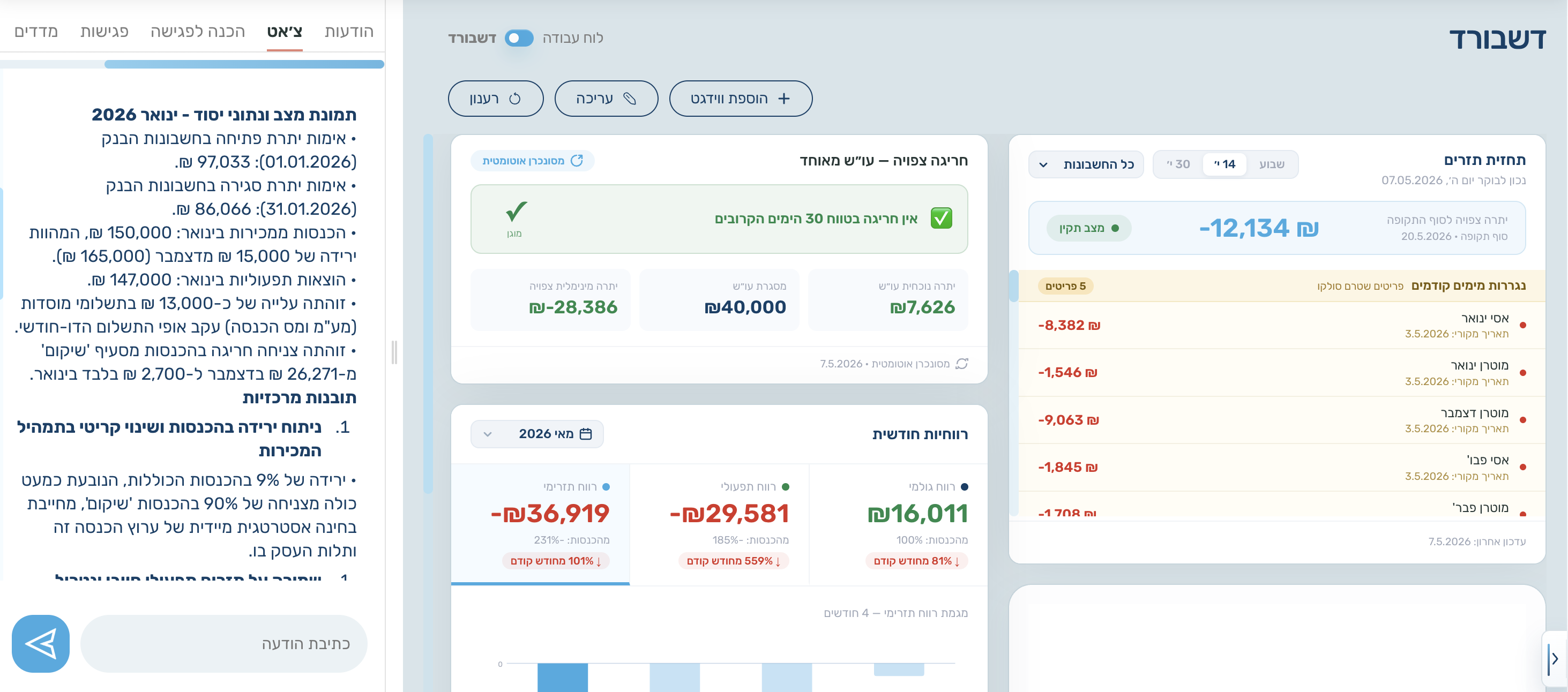The image size is (1568, 692).
Task: Click the חריגה צפויה — עו"ש מאוחד title
Action: tap(883, 161)
